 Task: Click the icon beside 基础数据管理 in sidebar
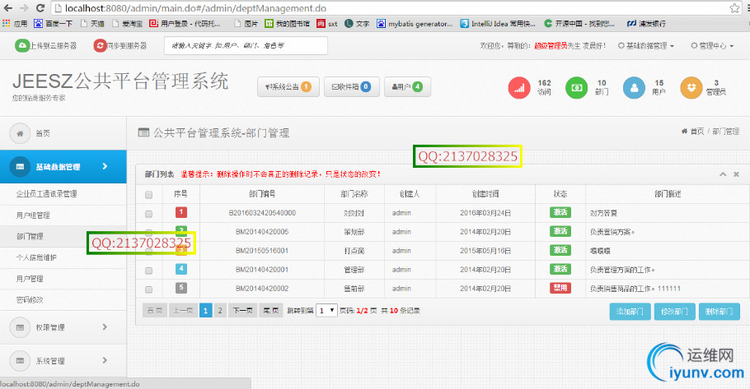(x=20, y=167)
